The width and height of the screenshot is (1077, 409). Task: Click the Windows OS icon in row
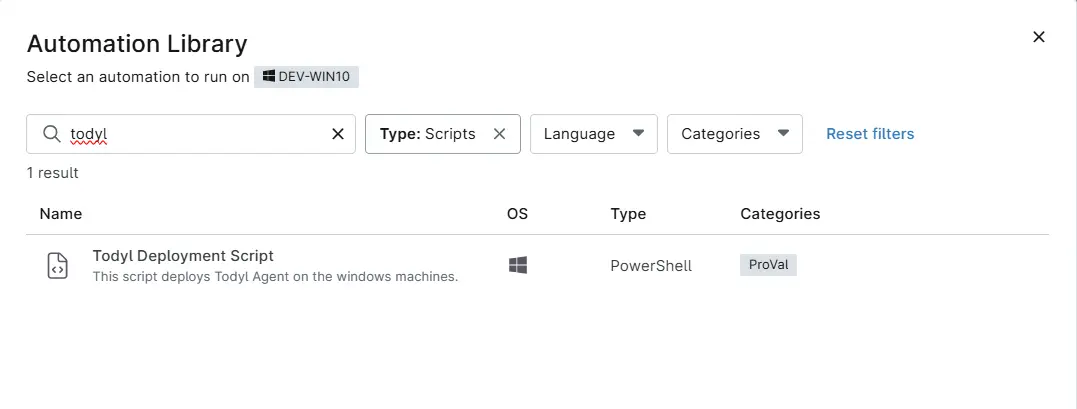coord(518,265)
